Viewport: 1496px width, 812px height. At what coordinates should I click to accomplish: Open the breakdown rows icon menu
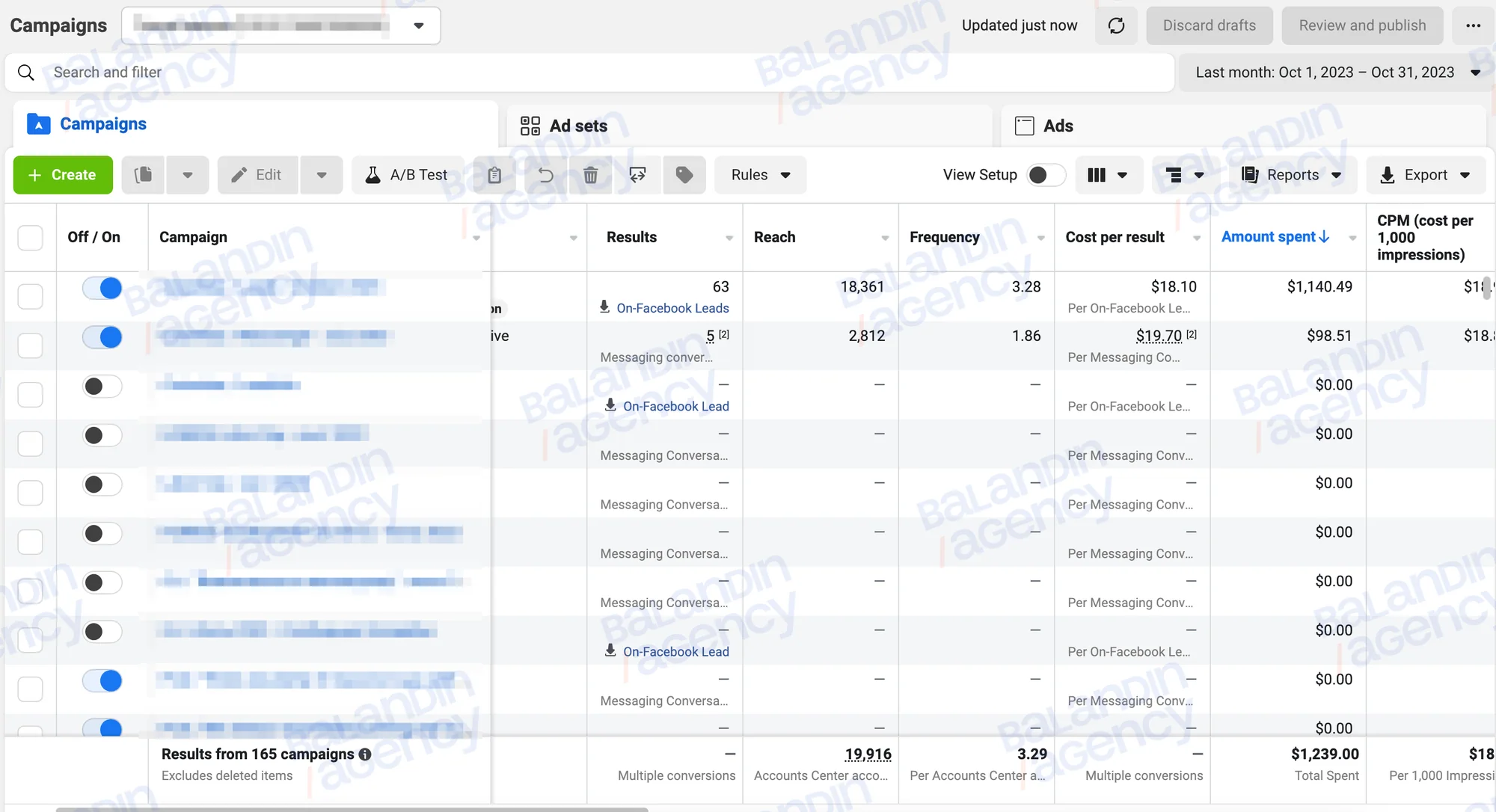(x=1185, y=175)
